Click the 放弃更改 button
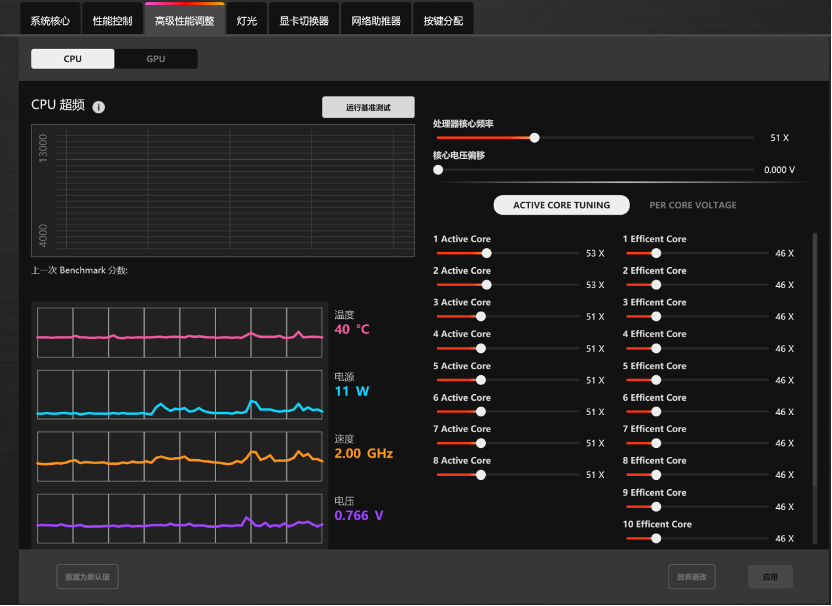Screen dimensions: 832x606 click(691, 577)
